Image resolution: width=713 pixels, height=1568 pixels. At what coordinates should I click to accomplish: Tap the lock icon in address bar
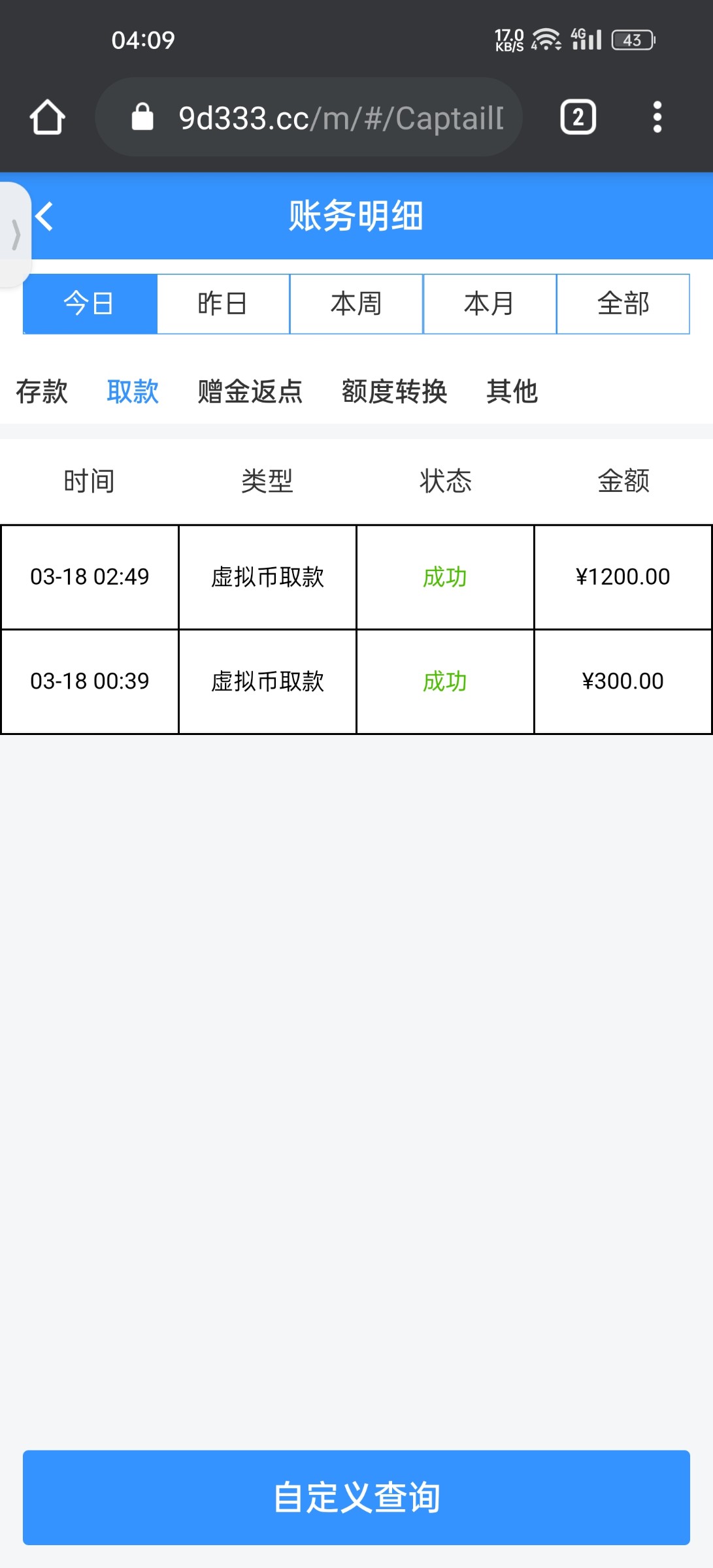click(x=142, y=118)
